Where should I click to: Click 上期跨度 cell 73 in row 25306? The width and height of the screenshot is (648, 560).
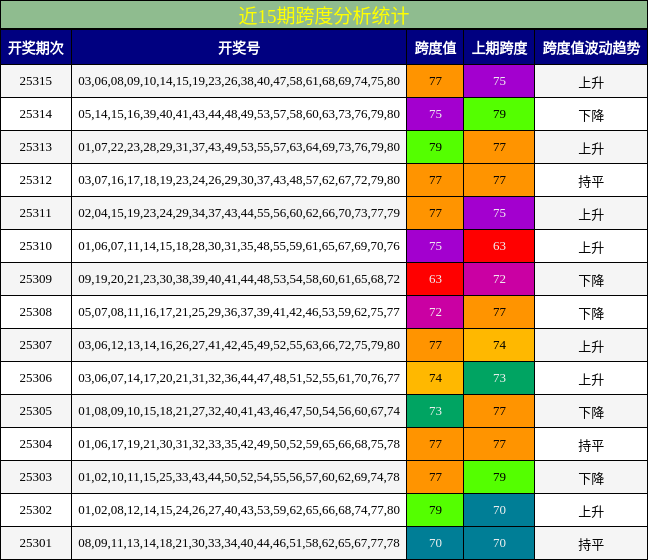pyautogui.click(x=499, y=378)
